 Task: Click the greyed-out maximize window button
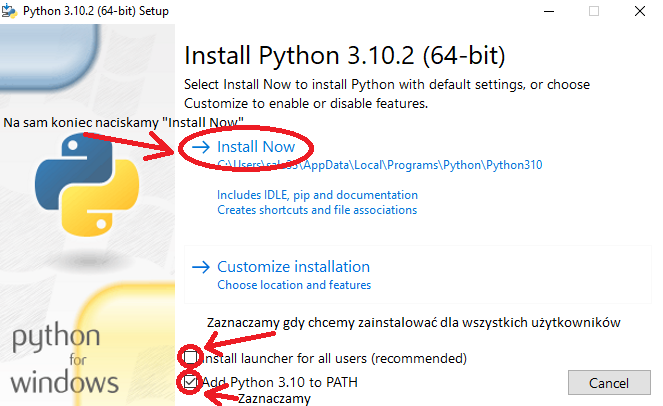[x=595, y=10]
